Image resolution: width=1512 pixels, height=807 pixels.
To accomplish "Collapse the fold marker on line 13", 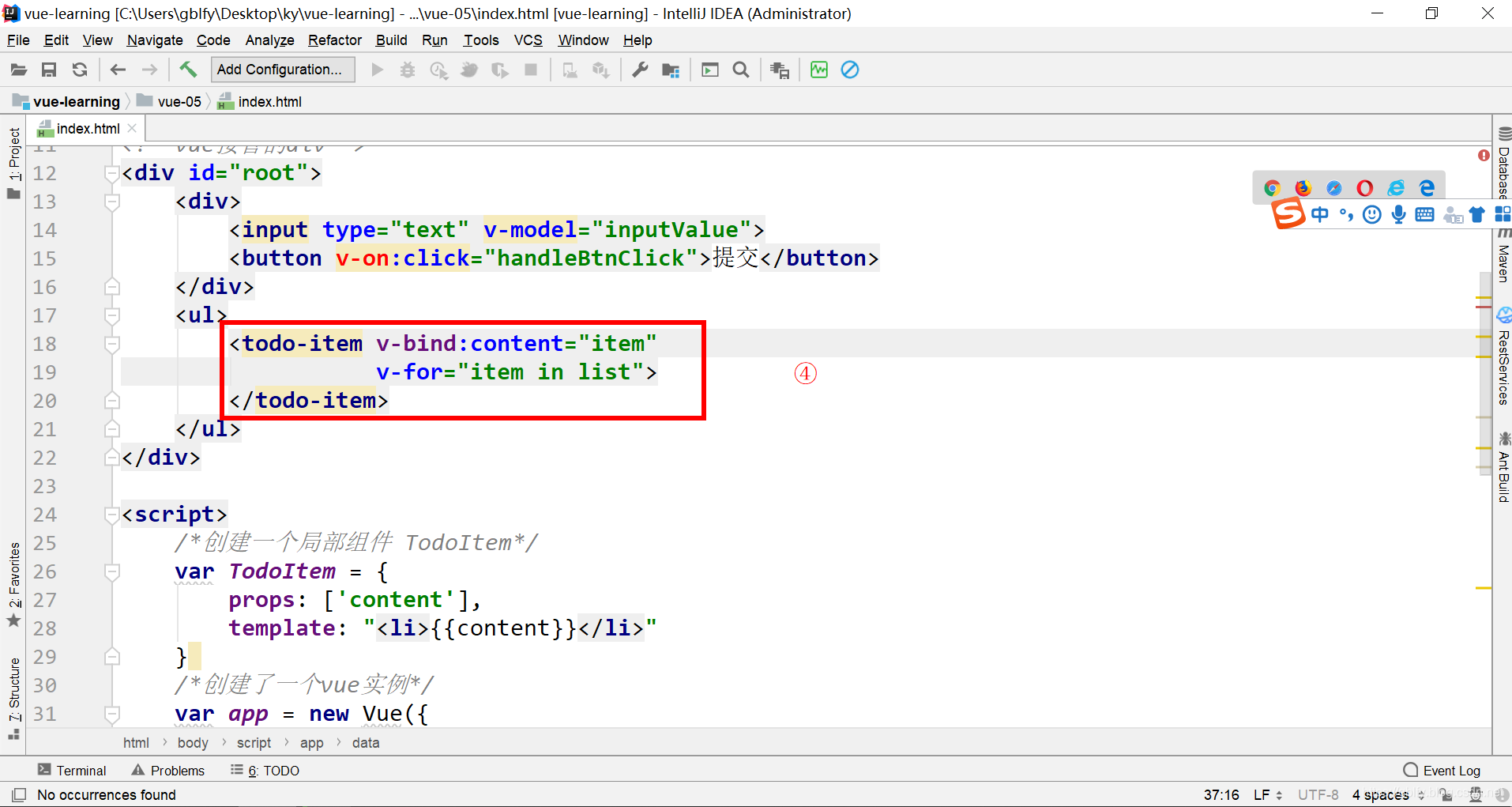I will 111,202.
